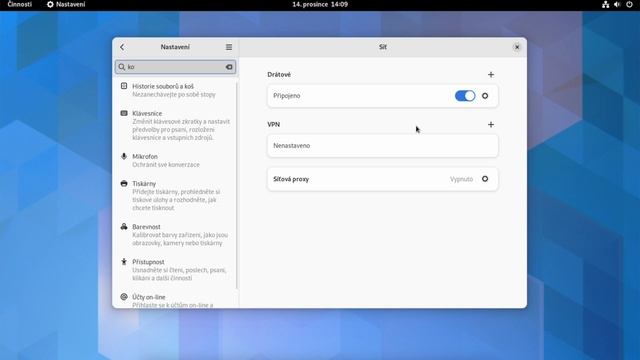
Task: Click the keyboard icon beside Klávesnice
Action: pos(124,113)
